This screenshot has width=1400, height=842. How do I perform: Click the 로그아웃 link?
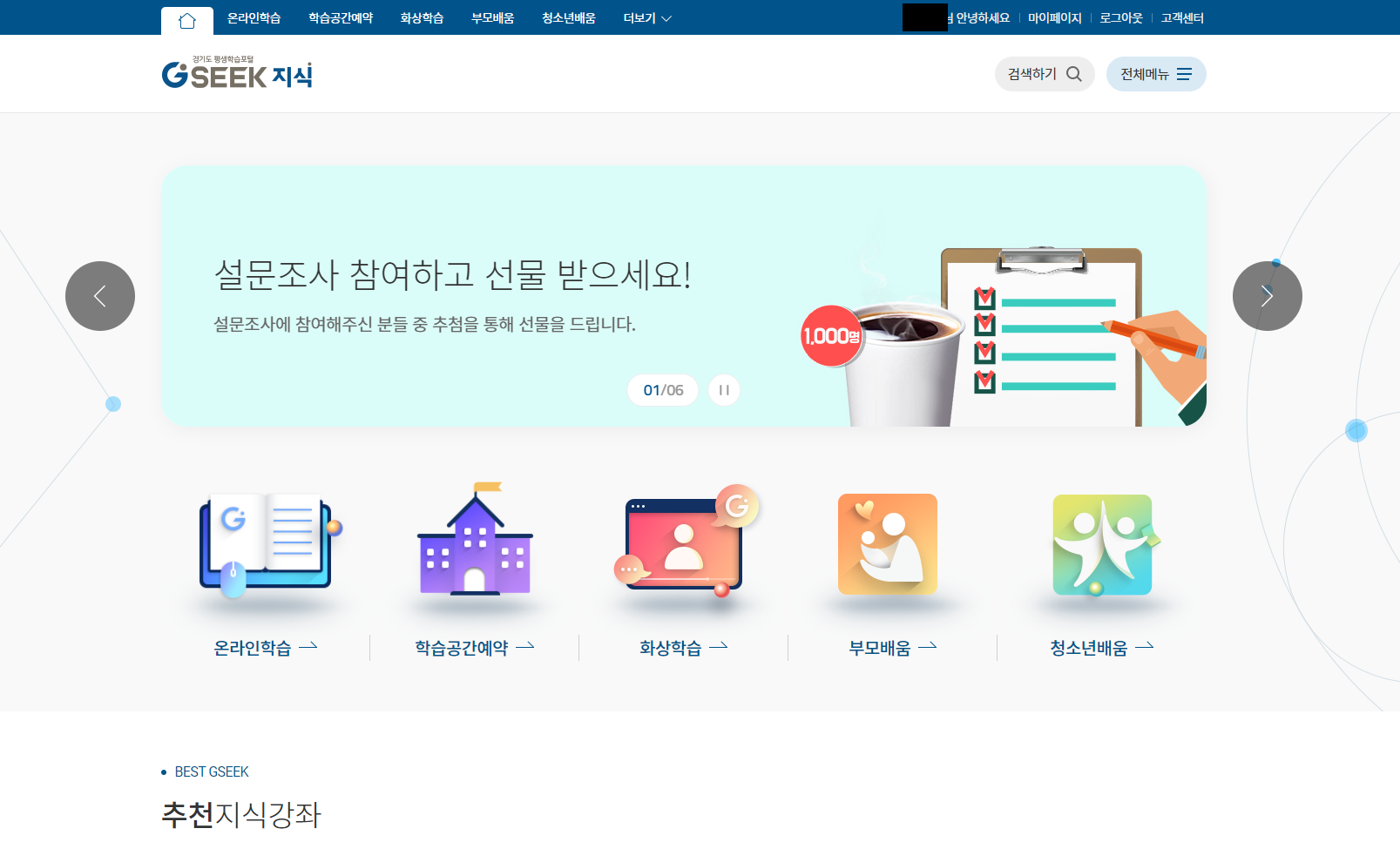click(x=1120, y=18)
